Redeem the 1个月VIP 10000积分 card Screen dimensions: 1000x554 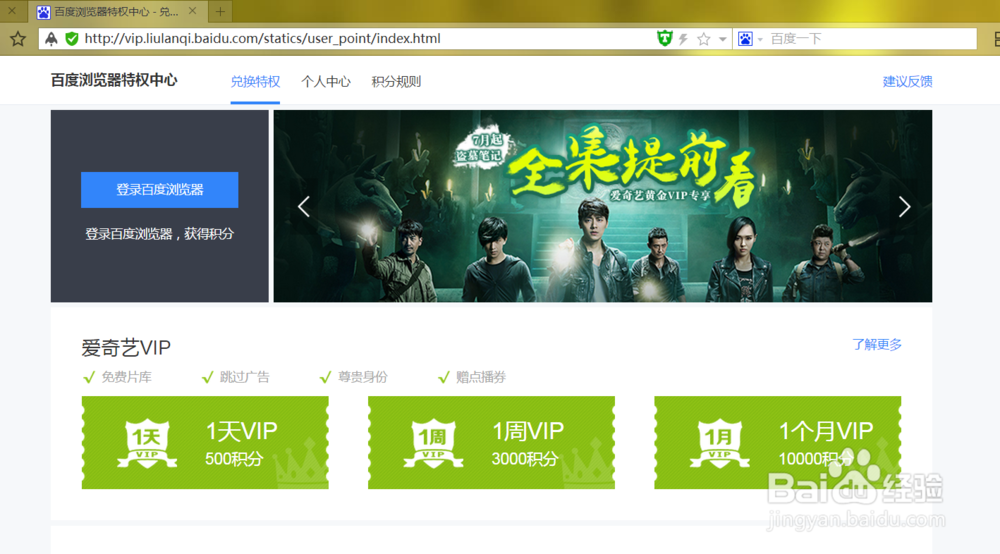777,442
